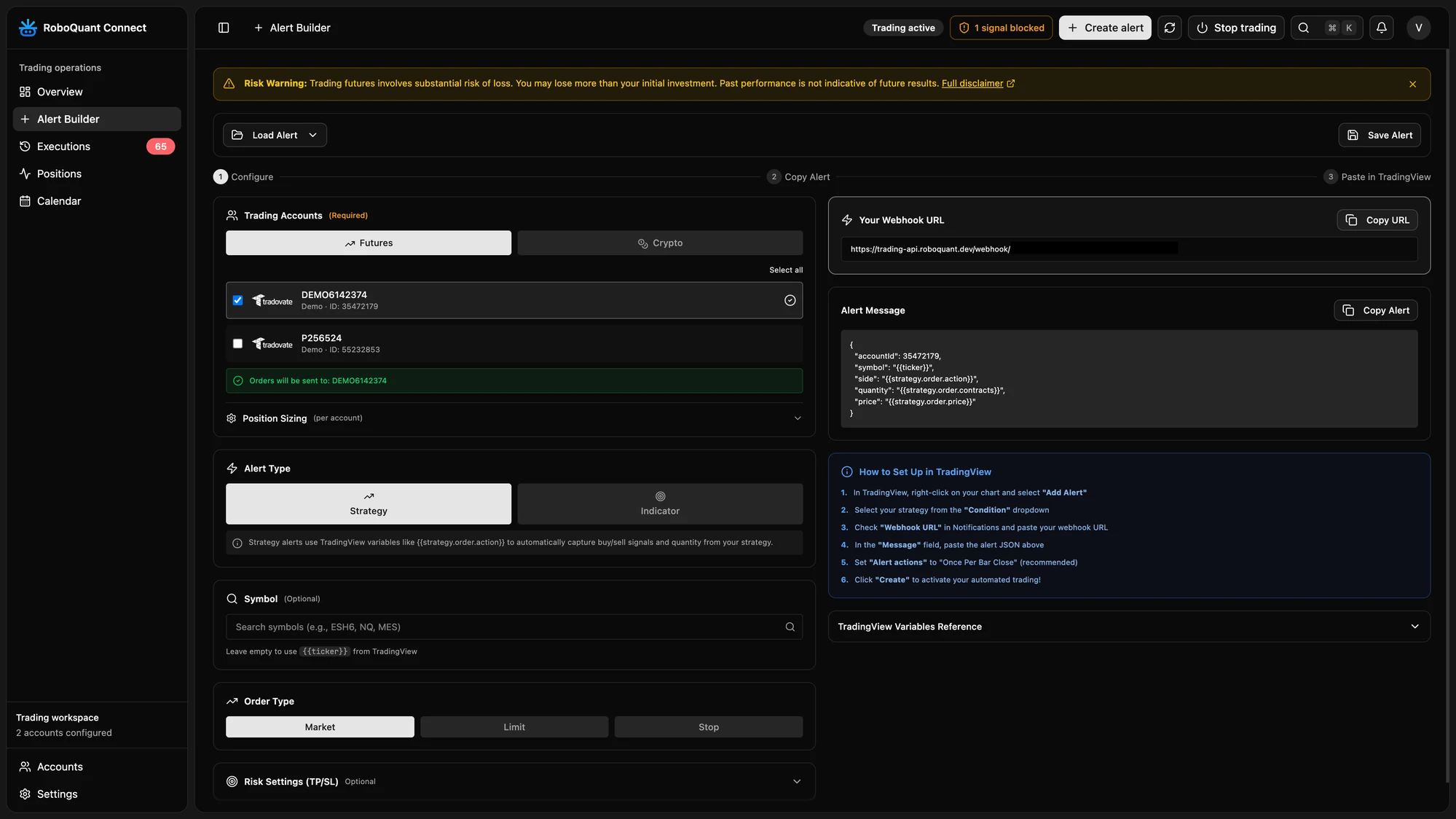Image resolution: width=1456 pixels, height=819 pixels.
Task: Open Alert Builder in the sidebar
Action: coord(97,119)
